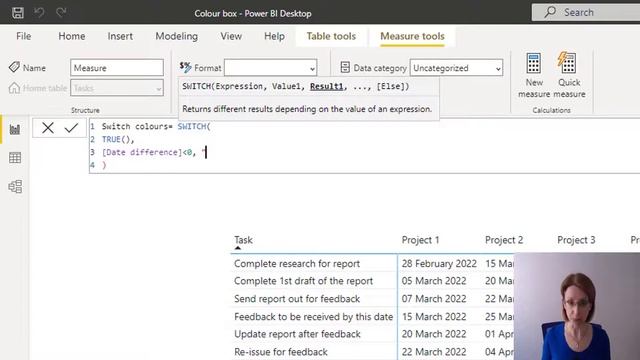Screen dimensions: 640x360
Task: Create a New measure
Action: 534,76
